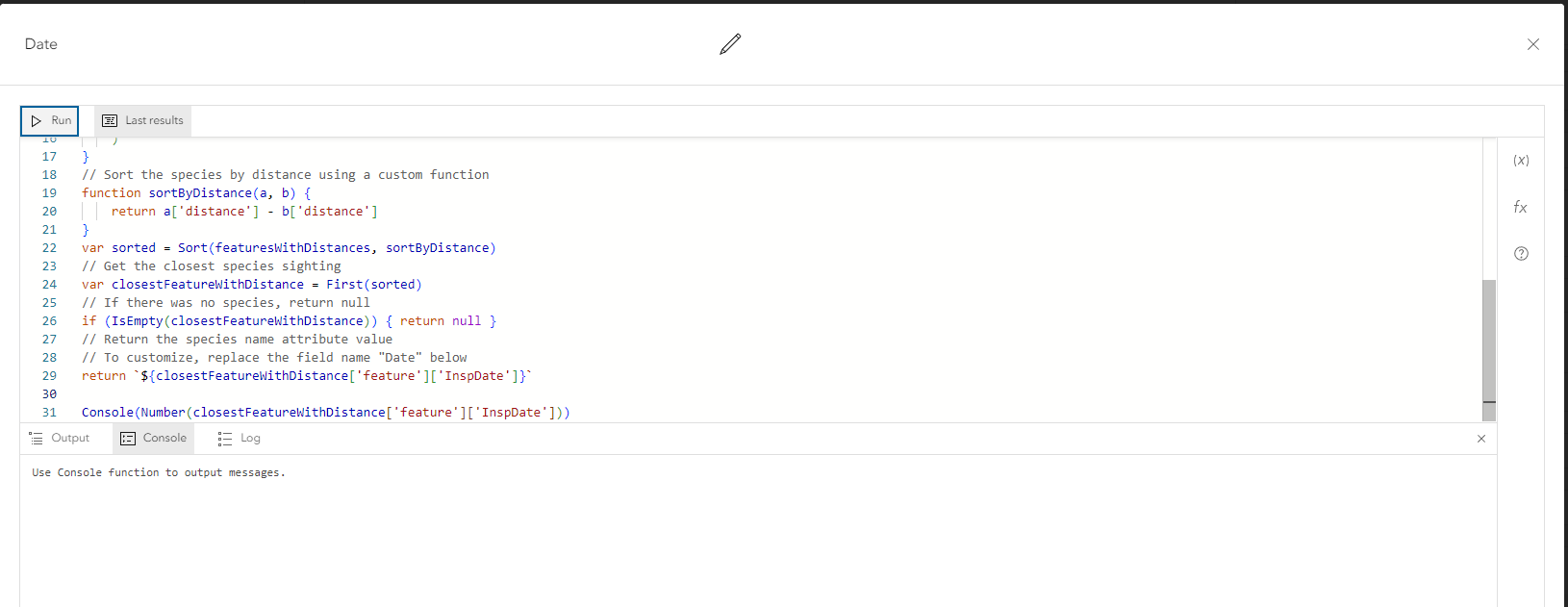This screenshot has height=607, width=1568.
Task: Open the profile variables panel via (x) icon
Action: click(x=1521, y=160)
